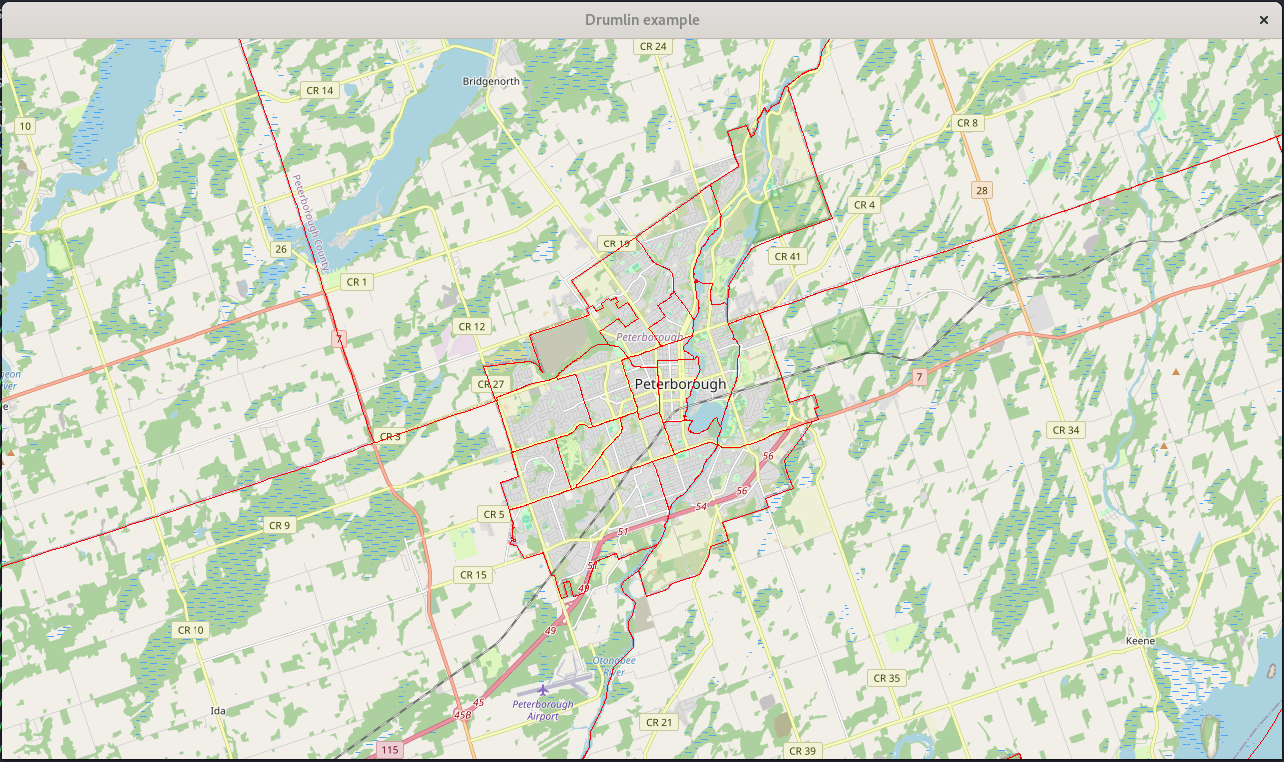Screen dimensions: 1284x762
Task: Click the orange route 28 shield
Action: pyautogui.click(x=982, y=190)
